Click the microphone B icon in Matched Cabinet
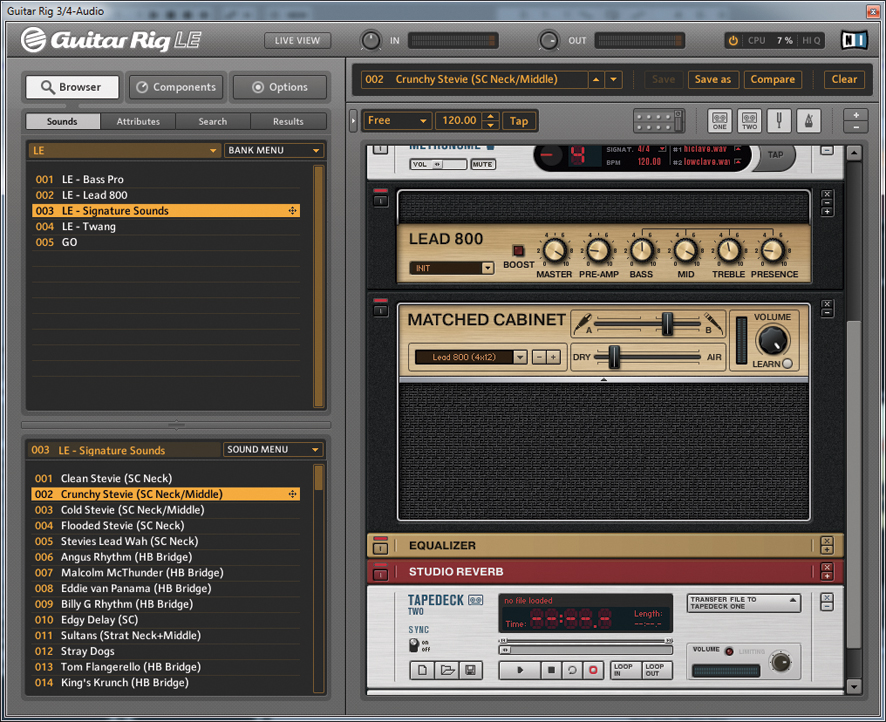886x722 pixels. pos(714,324)
